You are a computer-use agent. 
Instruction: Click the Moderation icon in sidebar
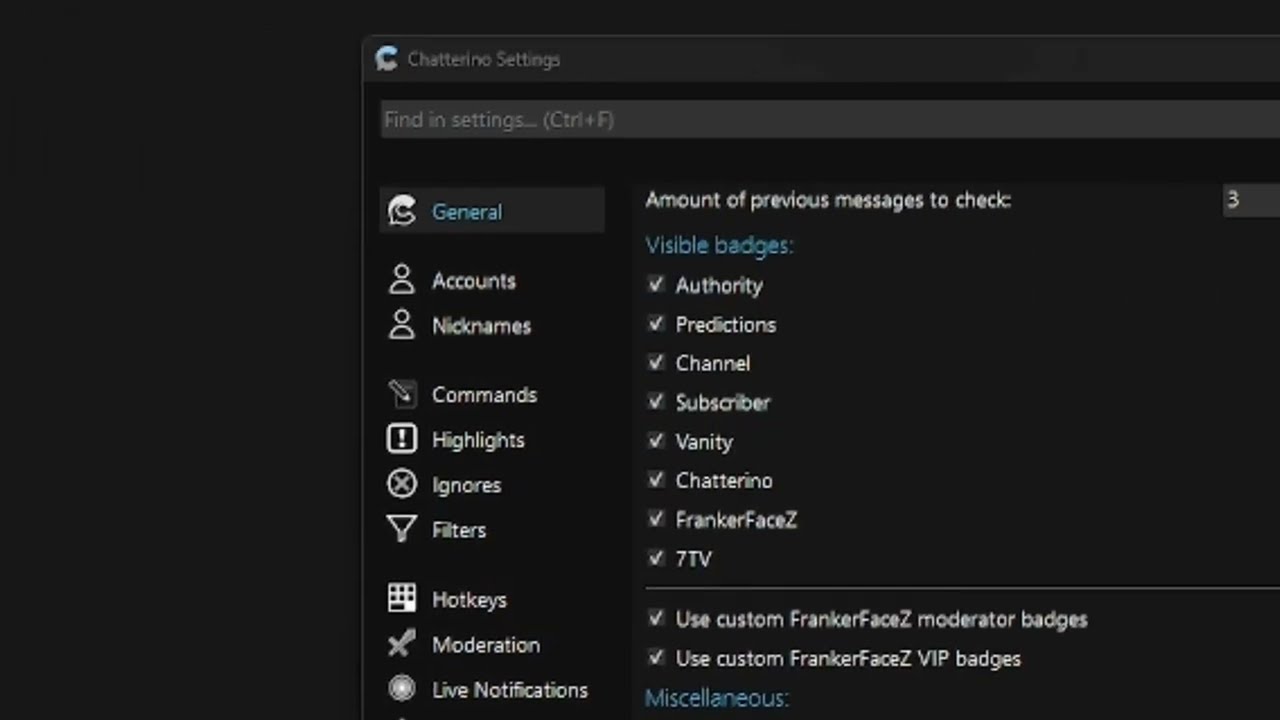(402, 644)
